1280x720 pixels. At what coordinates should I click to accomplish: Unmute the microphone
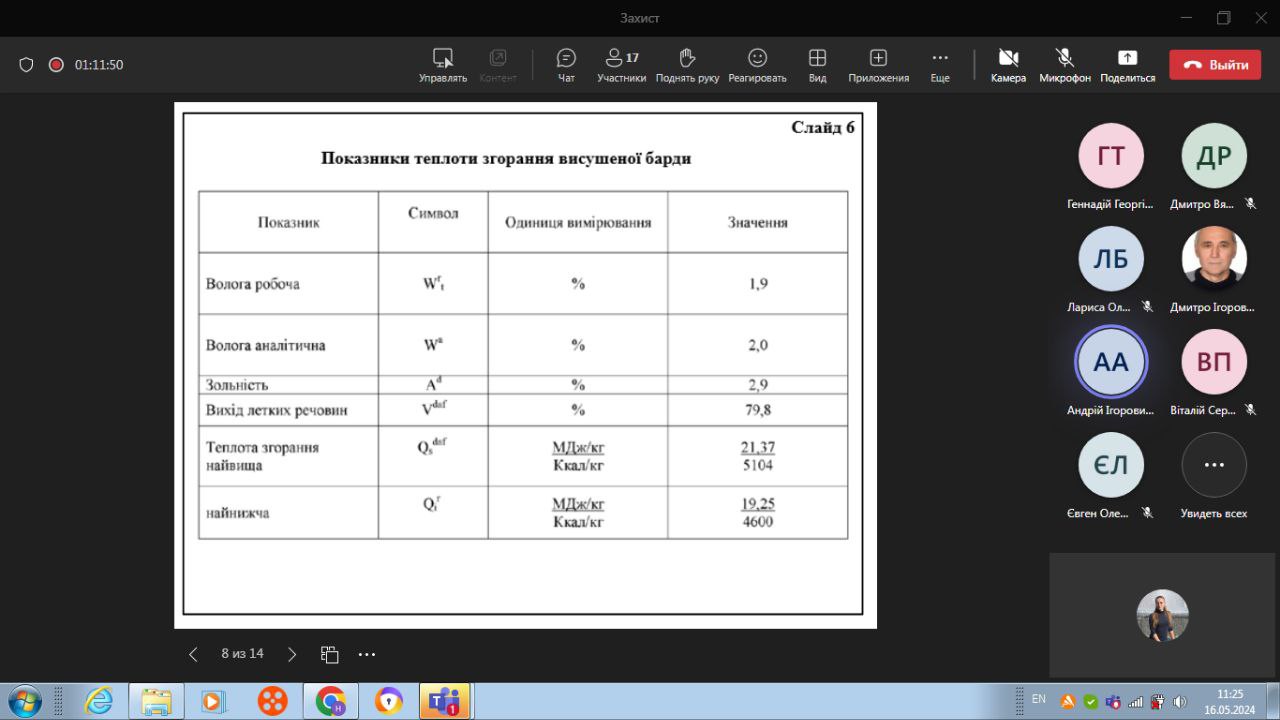[x=1064, y=64]
